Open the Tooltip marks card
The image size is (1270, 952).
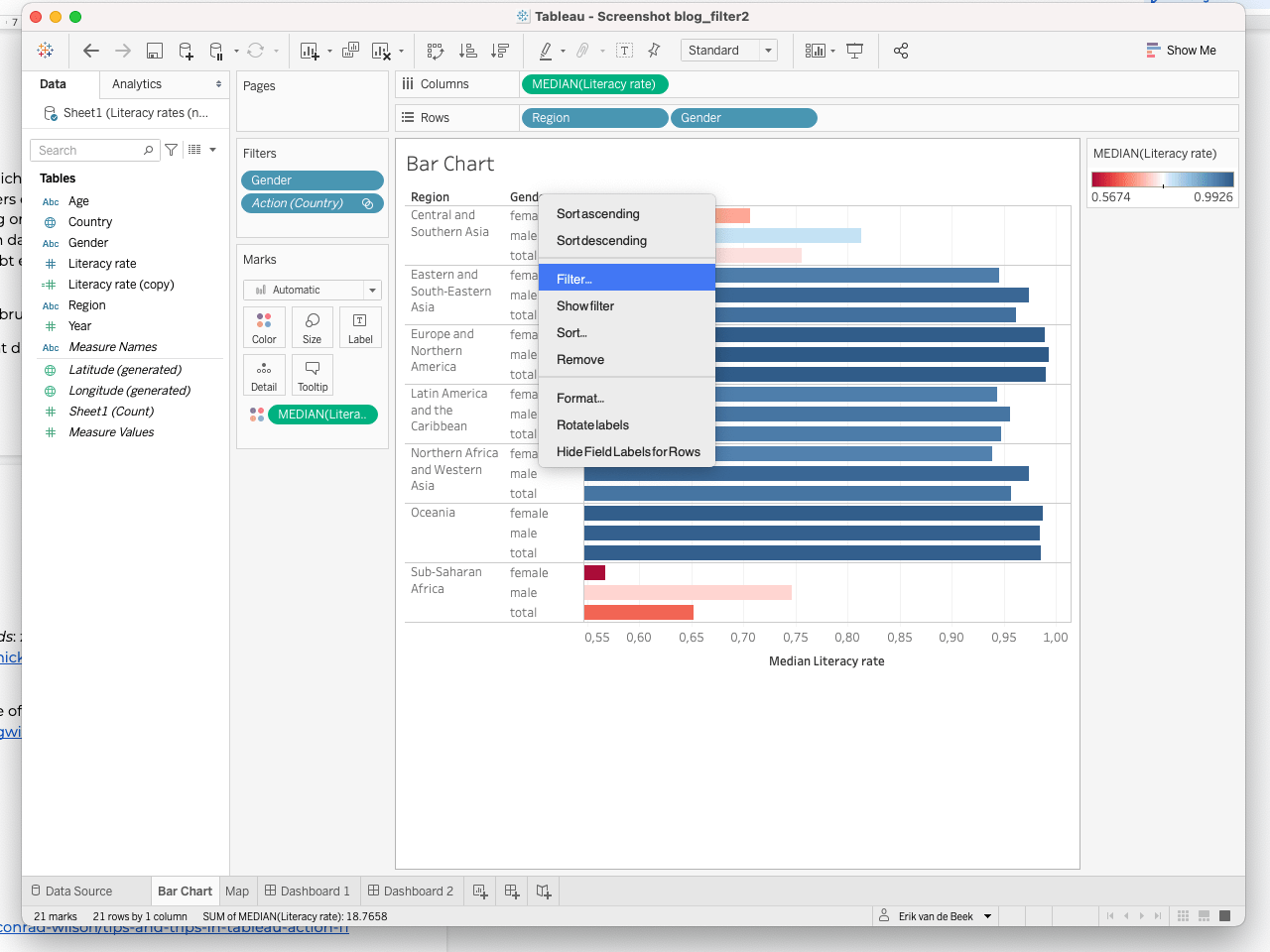tap(313, 375)
